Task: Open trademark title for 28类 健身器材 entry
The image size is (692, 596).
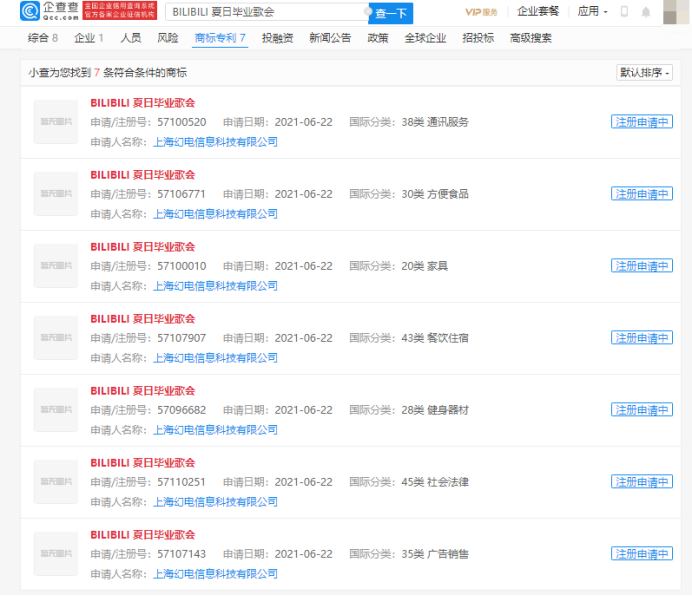Action: tap(143, 391)
